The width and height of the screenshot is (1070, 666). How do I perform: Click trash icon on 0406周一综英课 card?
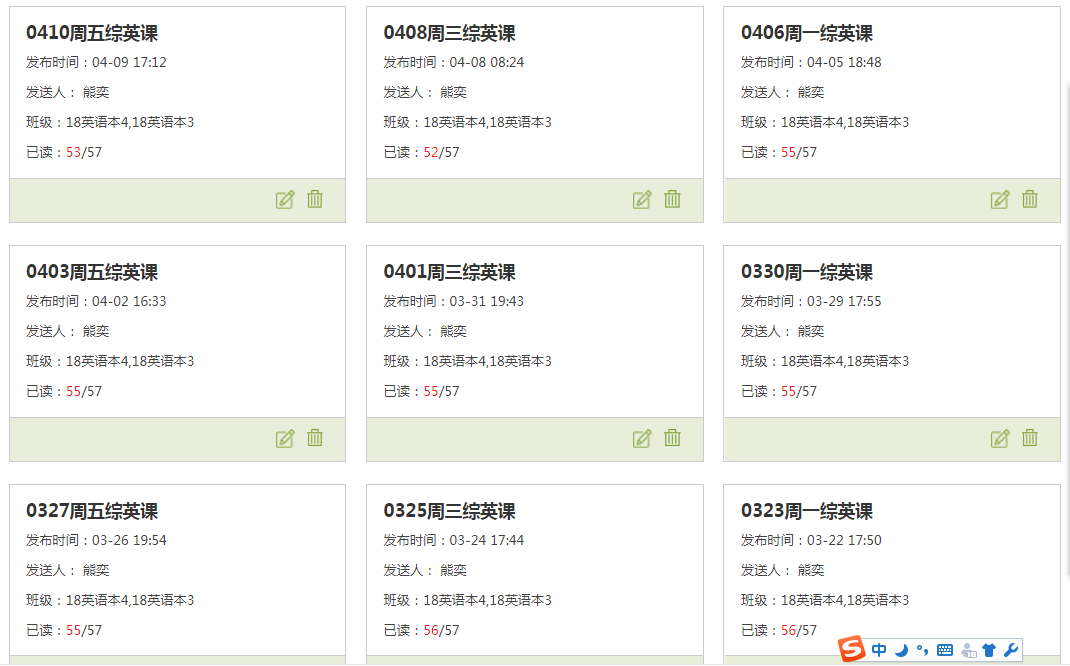coord(1030,199)
